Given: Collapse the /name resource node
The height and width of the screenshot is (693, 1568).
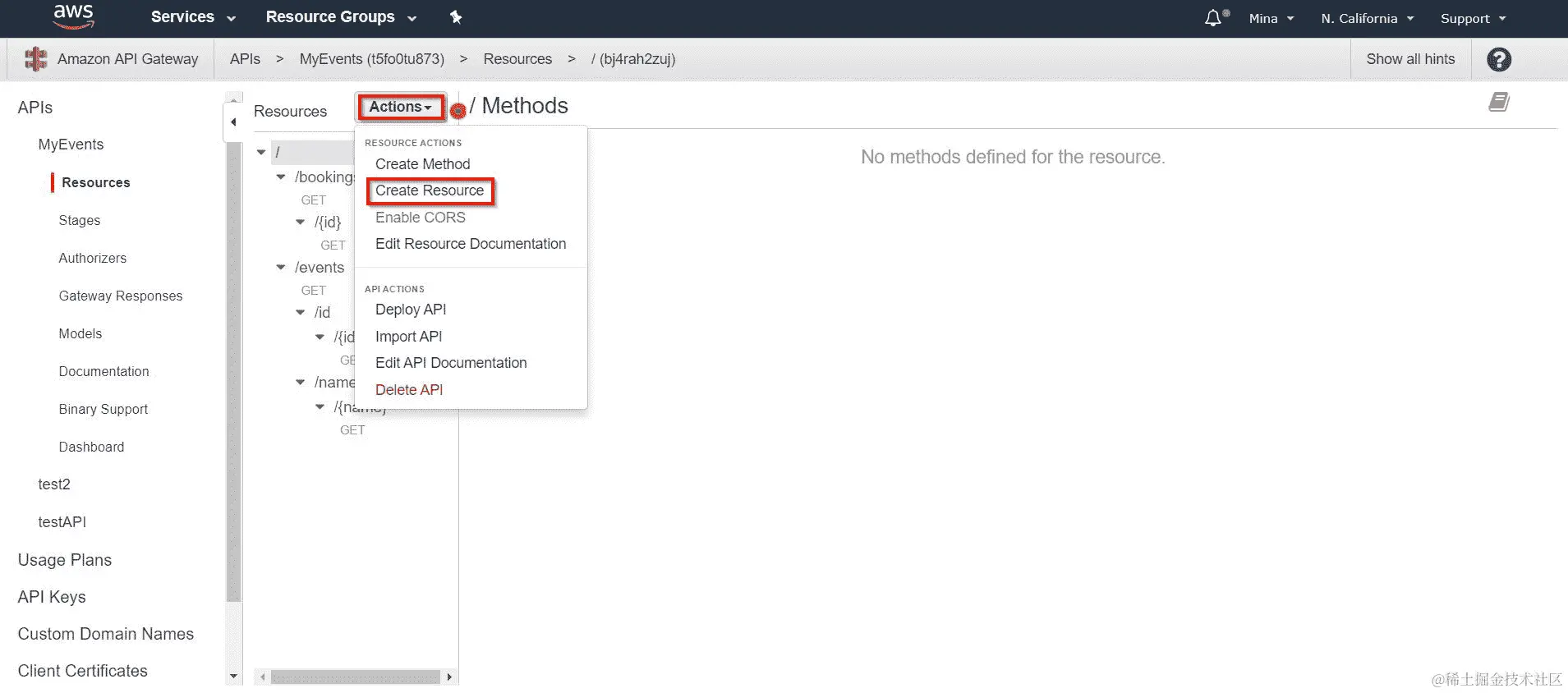Looking at the screenshot, I should click(301, 383).
